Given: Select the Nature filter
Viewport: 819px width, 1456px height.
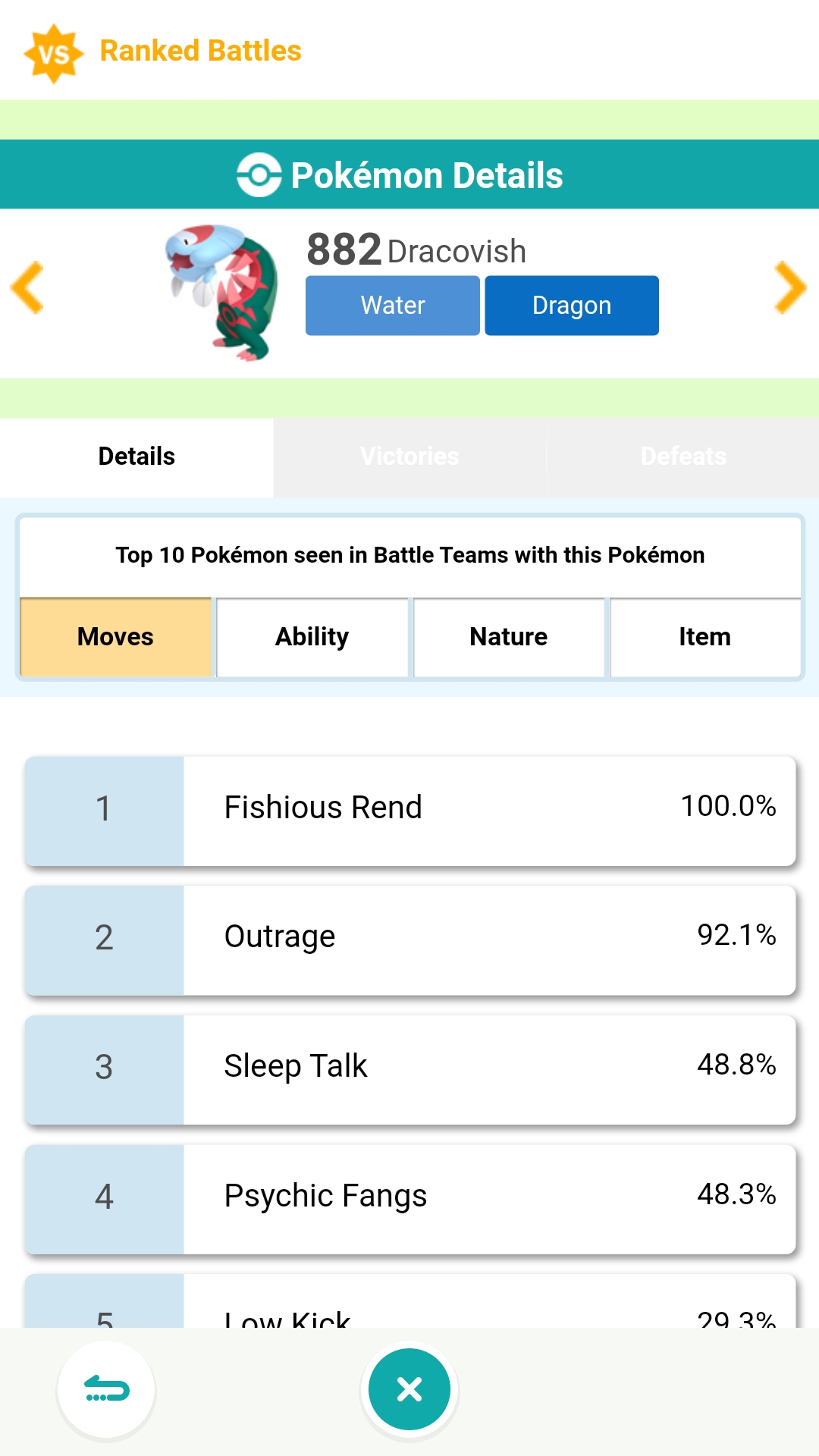Looking at the screenshot, I should (508, 637).
